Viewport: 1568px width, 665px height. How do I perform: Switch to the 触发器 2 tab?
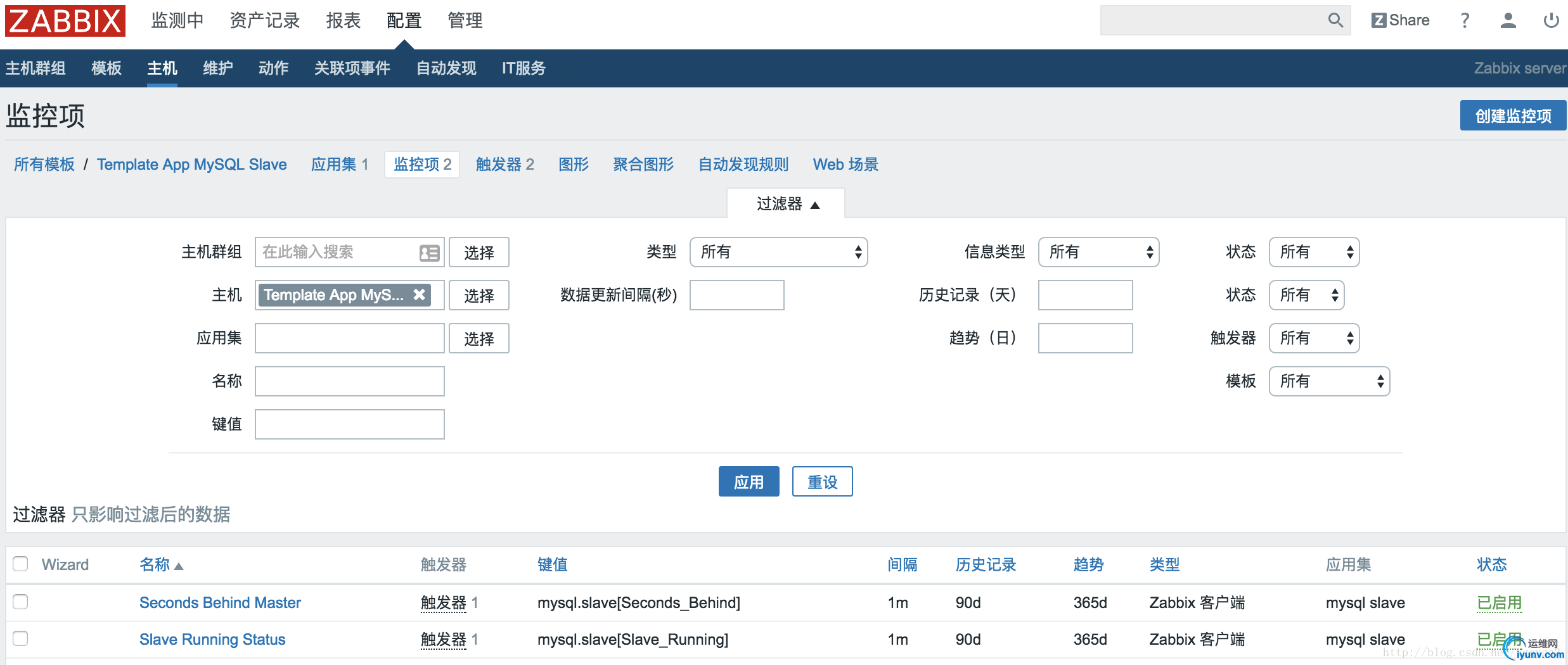(505, 165)
